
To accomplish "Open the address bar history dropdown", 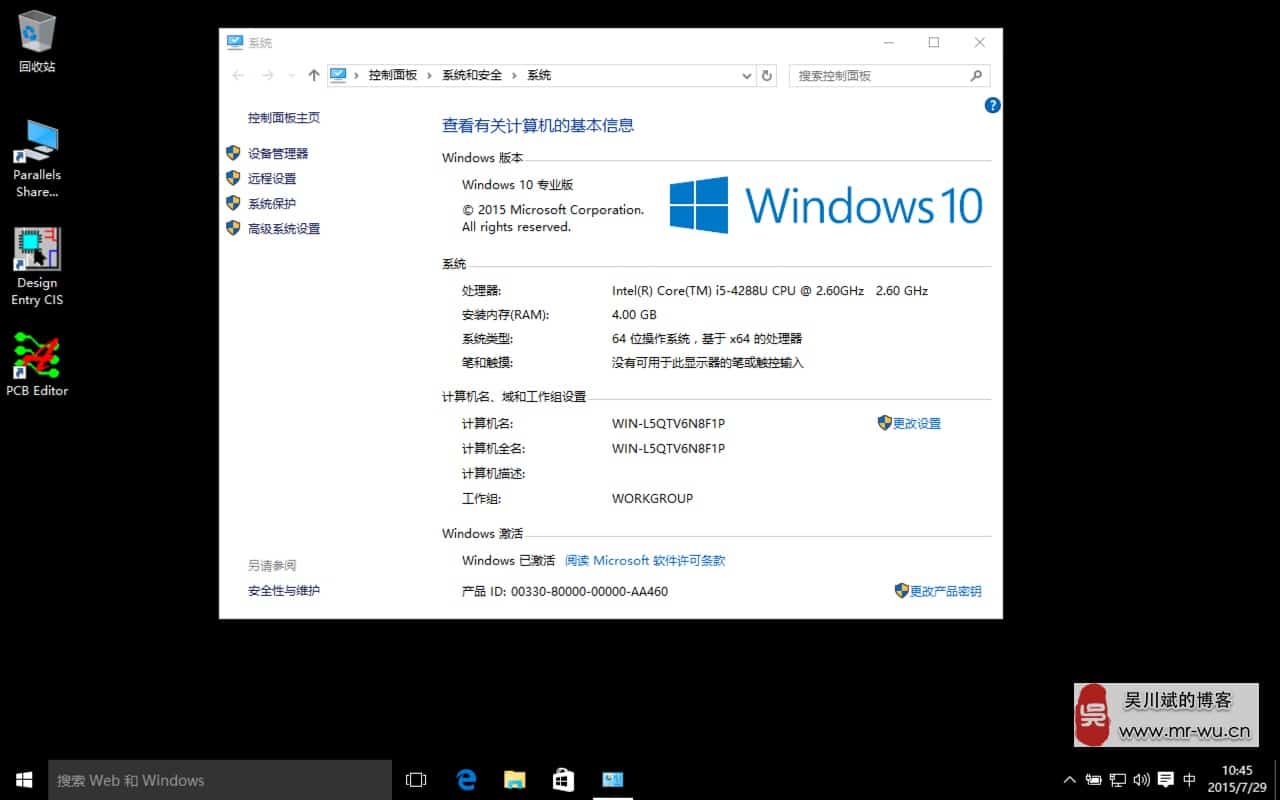I will [746, 75].
